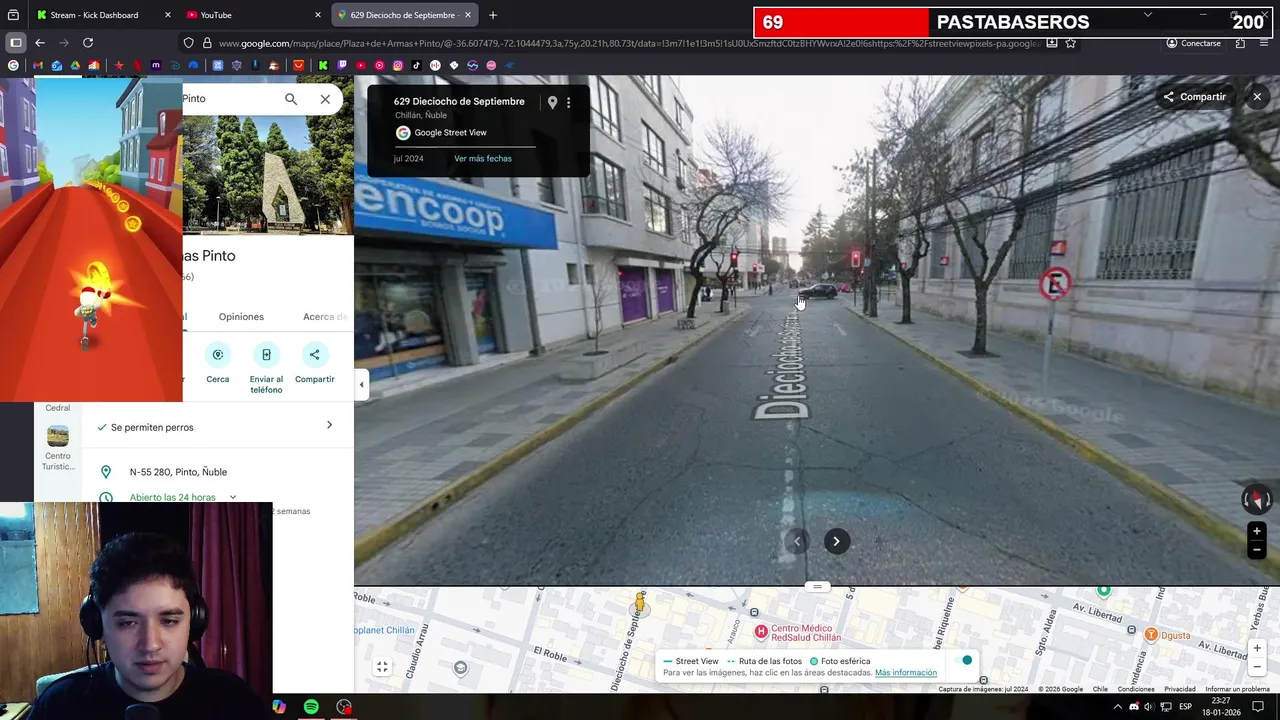1280x720 pixels.
Task: Click Informar un problema link
Action: pos(1238,689)
